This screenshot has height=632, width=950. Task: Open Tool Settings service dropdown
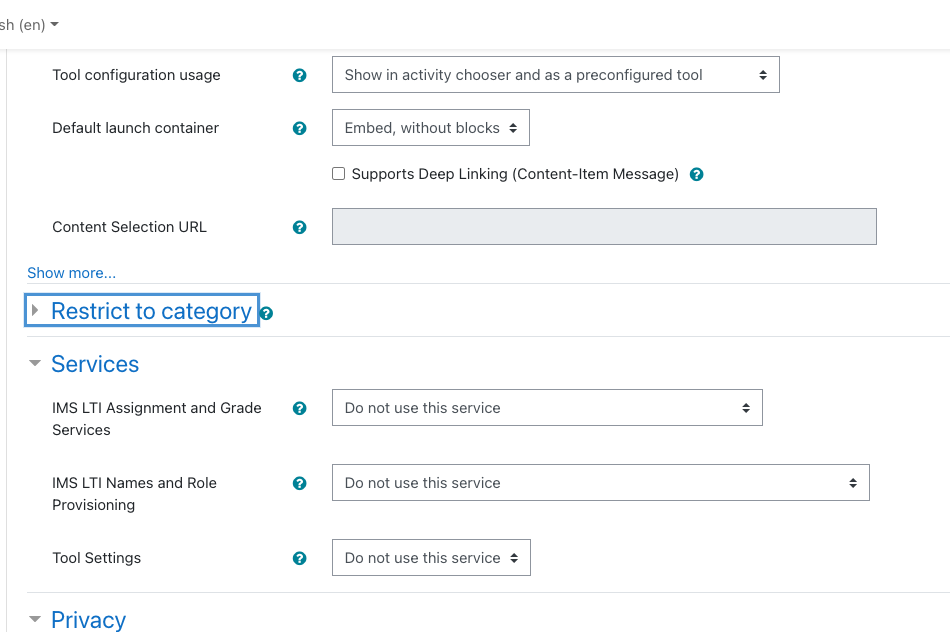tap(431, 557)
